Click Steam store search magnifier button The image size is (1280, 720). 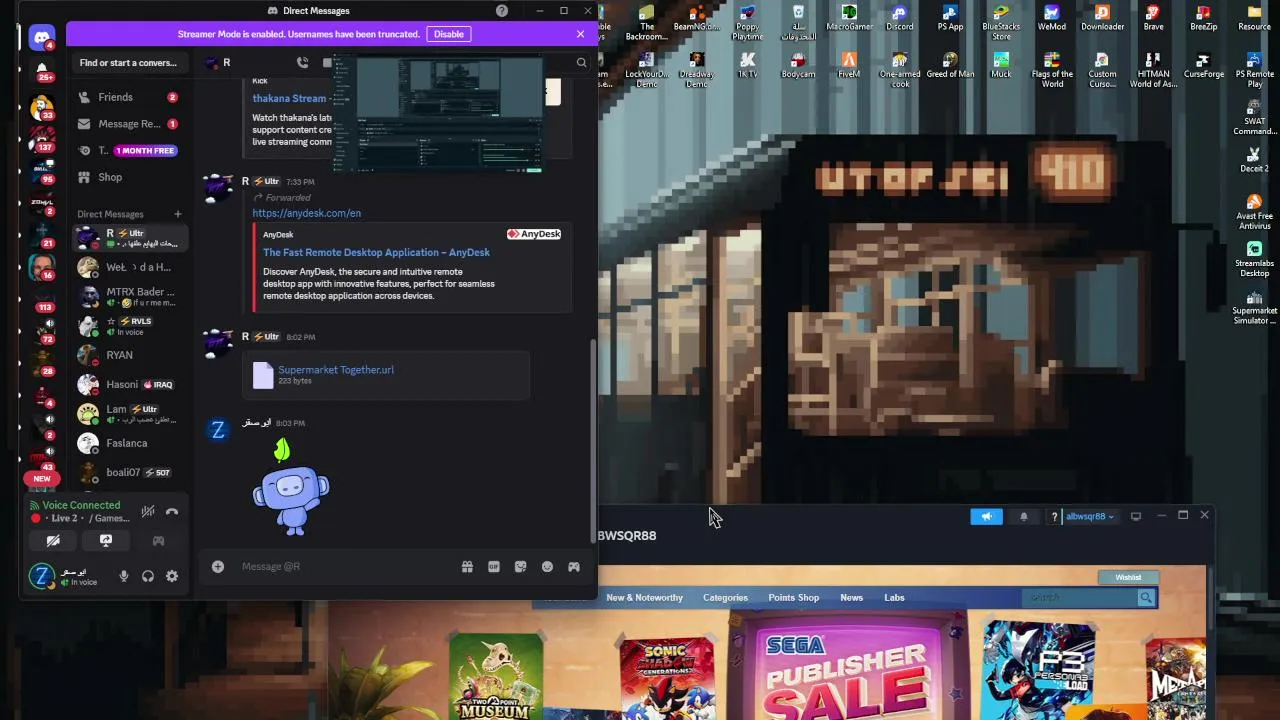(x=1146, y=598)
